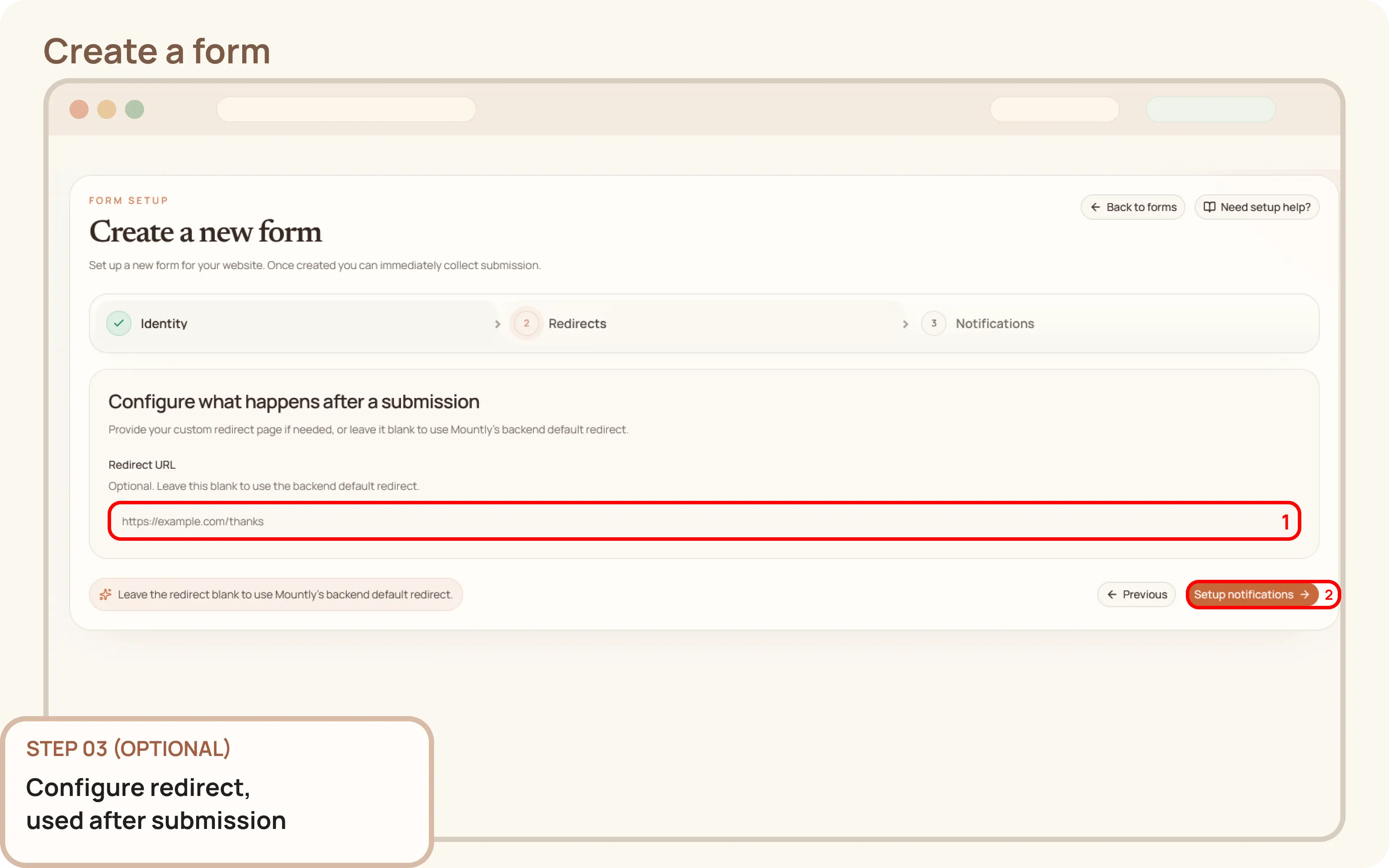Open Need setup help
Viewport: 1389px width, 868px height.
click(x=1257, y=207)
